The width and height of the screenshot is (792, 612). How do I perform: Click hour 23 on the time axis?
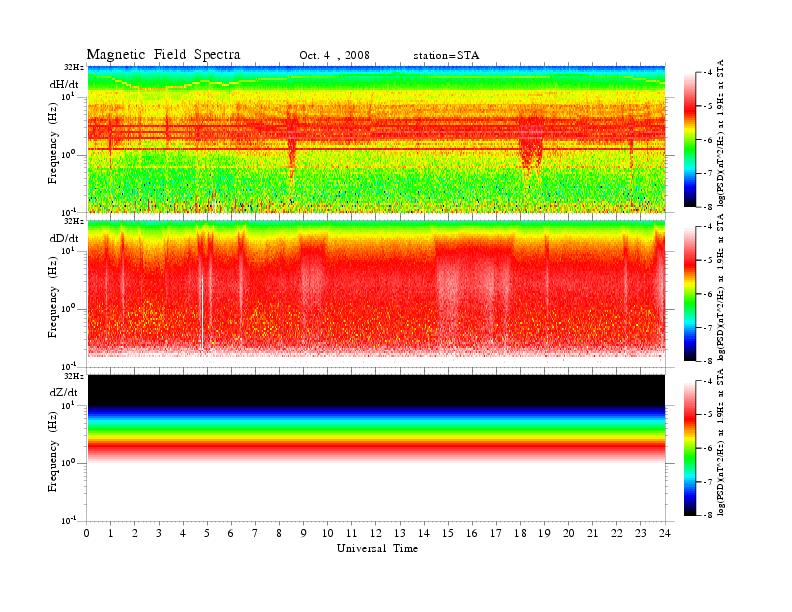[641, 533]
